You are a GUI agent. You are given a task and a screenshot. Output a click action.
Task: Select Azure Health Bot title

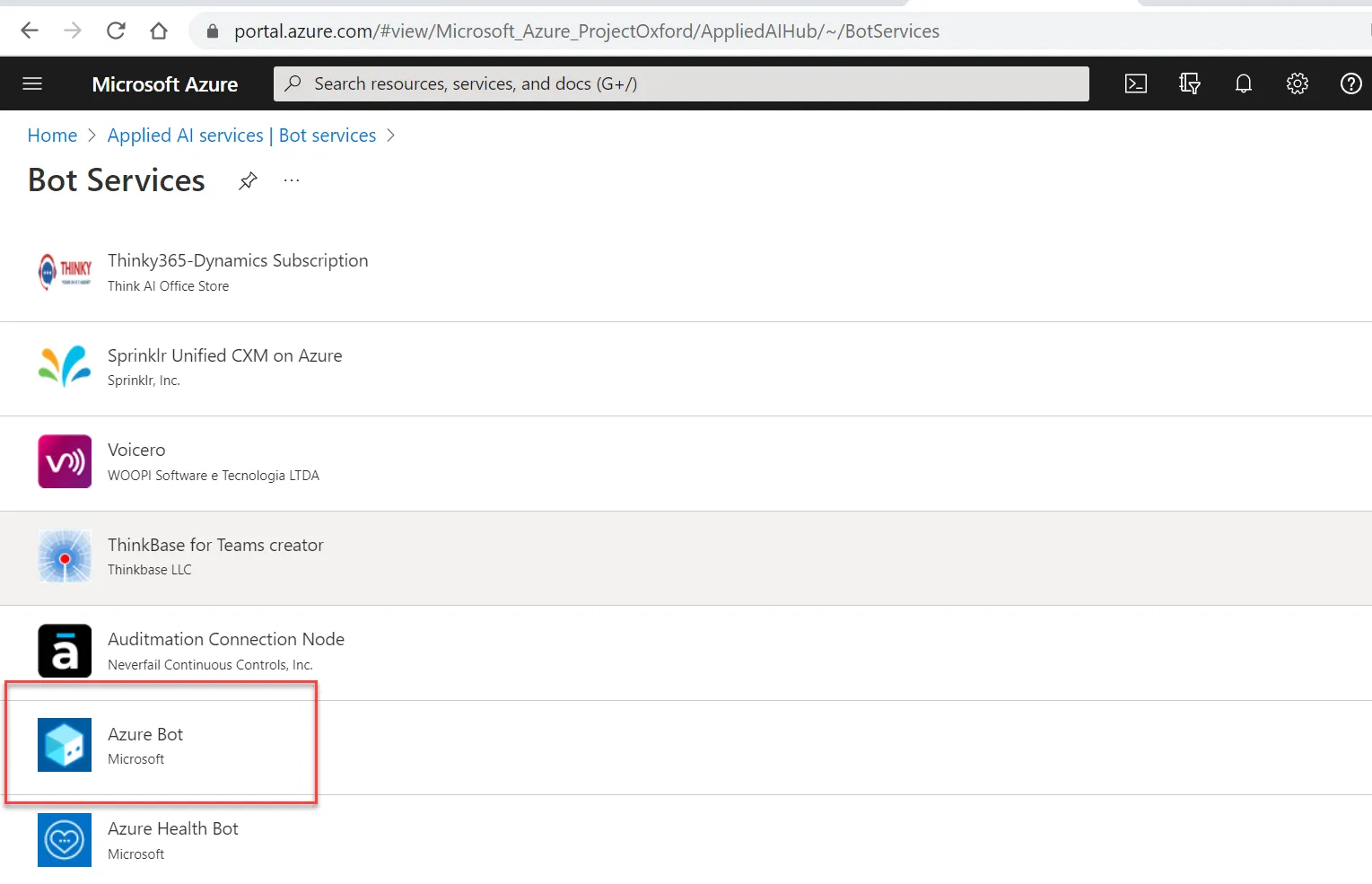(x=173, y=828)
